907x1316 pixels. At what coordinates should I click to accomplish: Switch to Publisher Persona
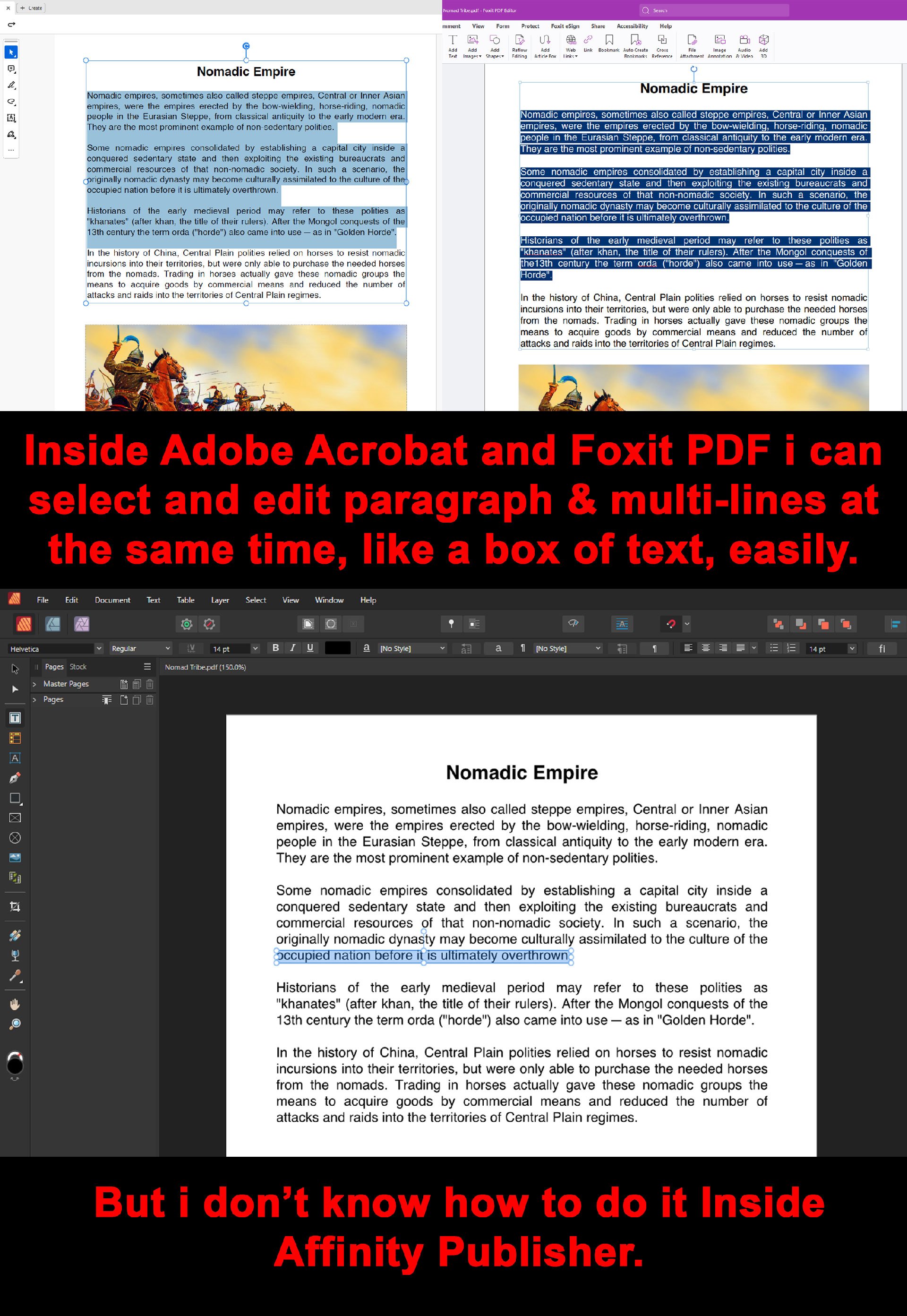coord(24,624)
